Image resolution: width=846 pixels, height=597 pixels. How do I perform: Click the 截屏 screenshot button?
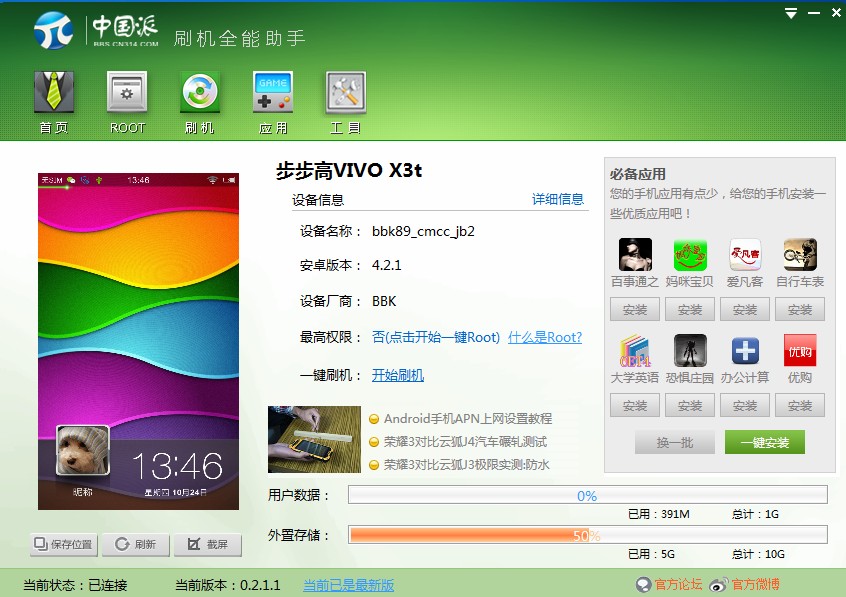point(208,545)
